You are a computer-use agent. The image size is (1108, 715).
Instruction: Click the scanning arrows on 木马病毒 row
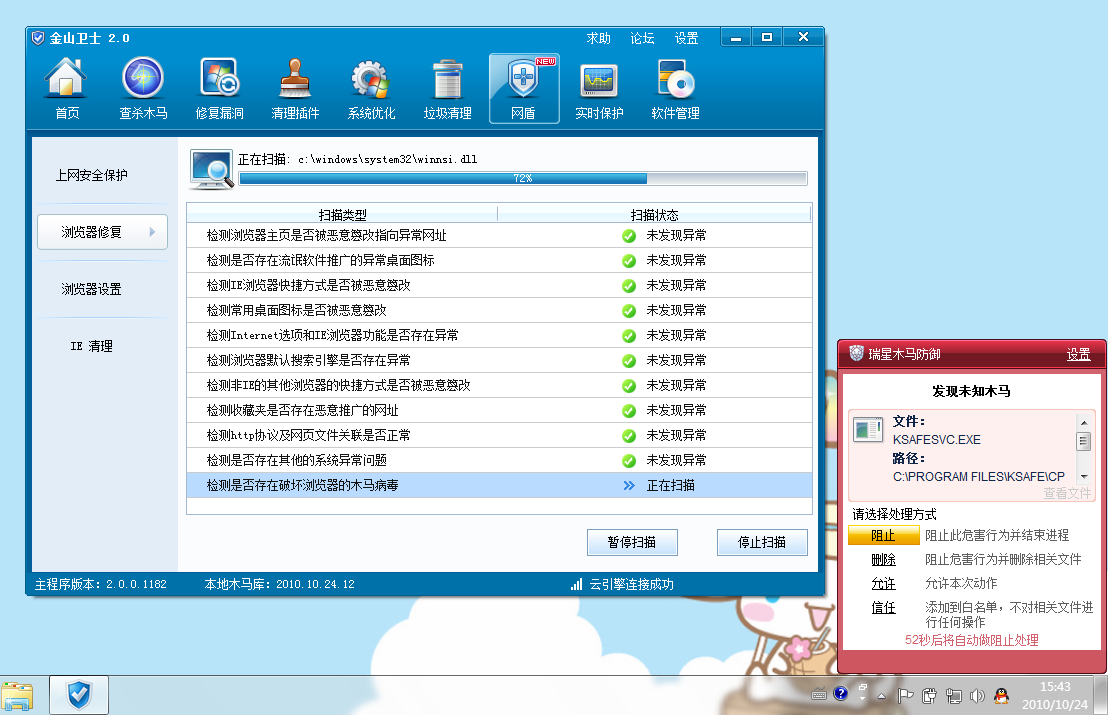629,485
